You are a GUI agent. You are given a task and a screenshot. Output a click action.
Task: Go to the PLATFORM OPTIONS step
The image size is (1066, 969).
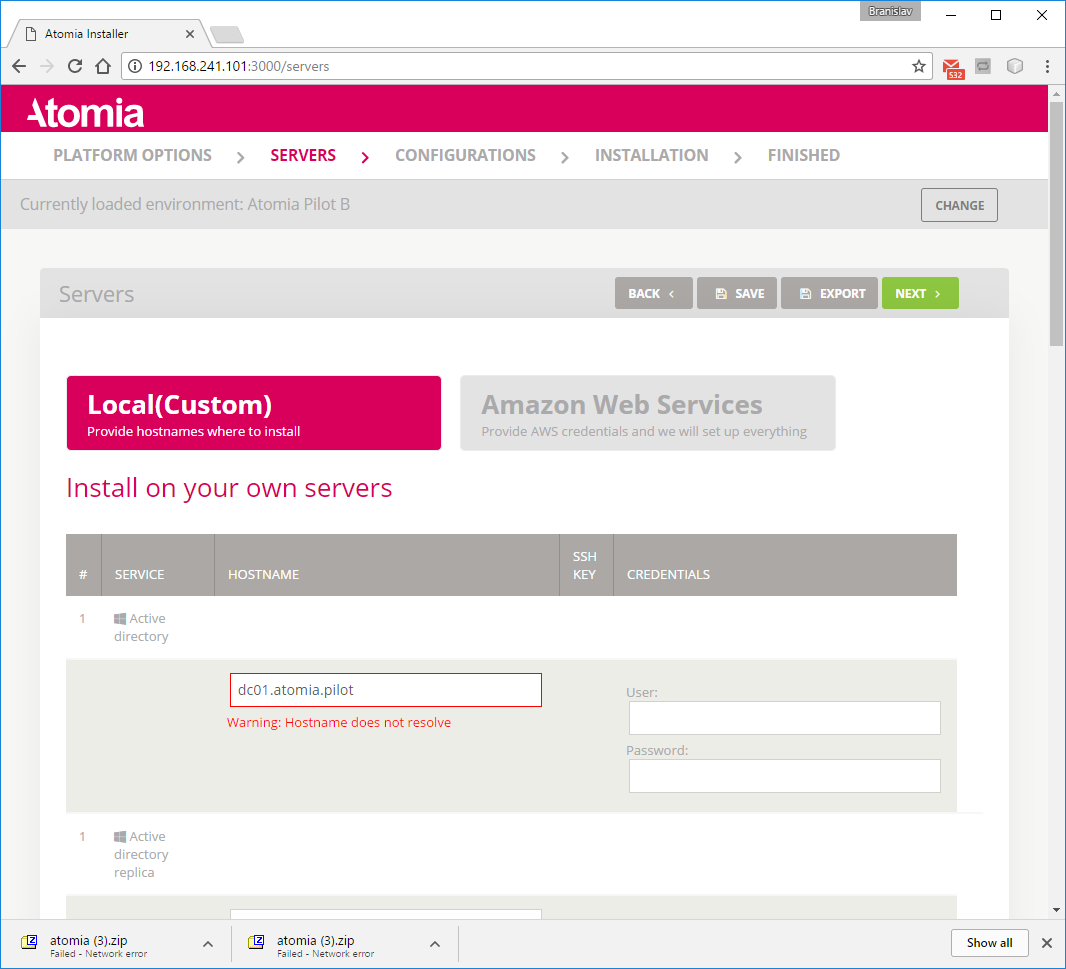pos(132,155)
